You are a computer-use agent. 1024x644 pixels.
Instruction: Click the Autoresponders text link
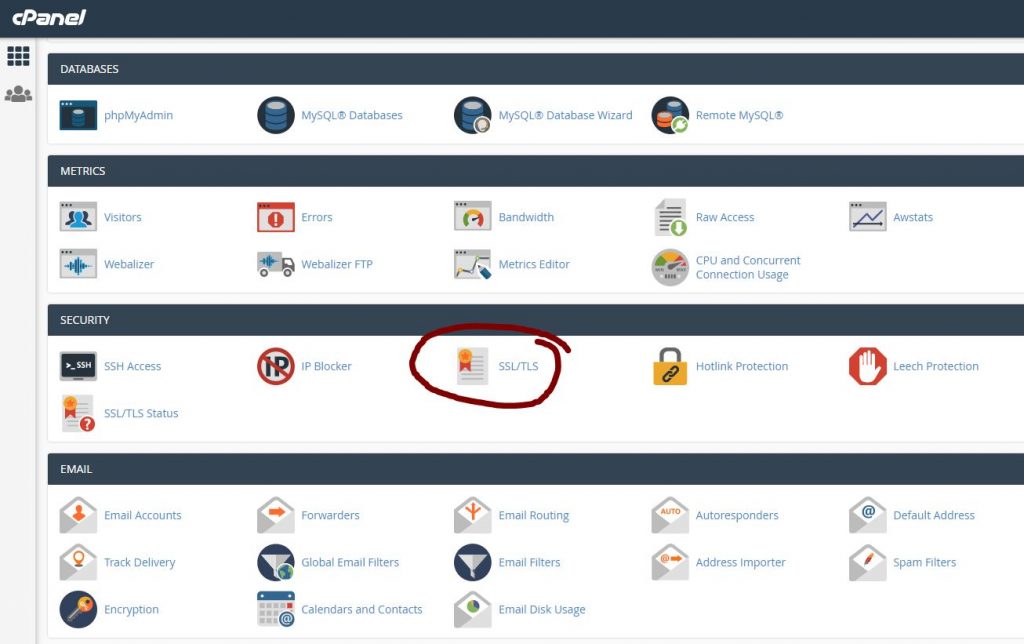pyautogui.click(x=737, y=515)
